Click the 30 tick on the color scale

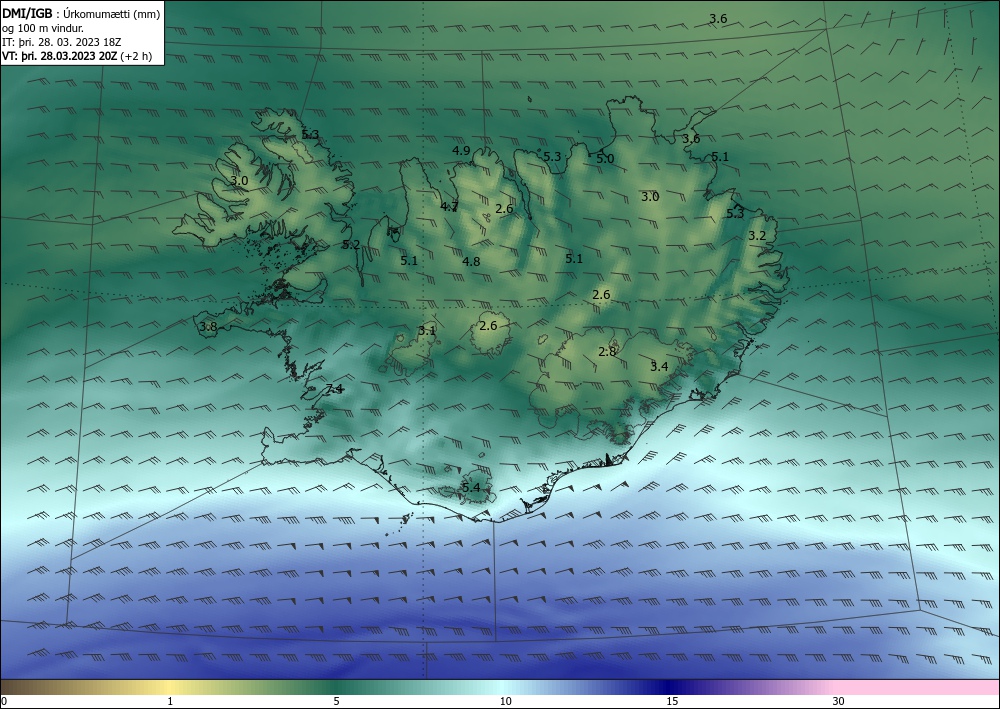click(839, 701)
